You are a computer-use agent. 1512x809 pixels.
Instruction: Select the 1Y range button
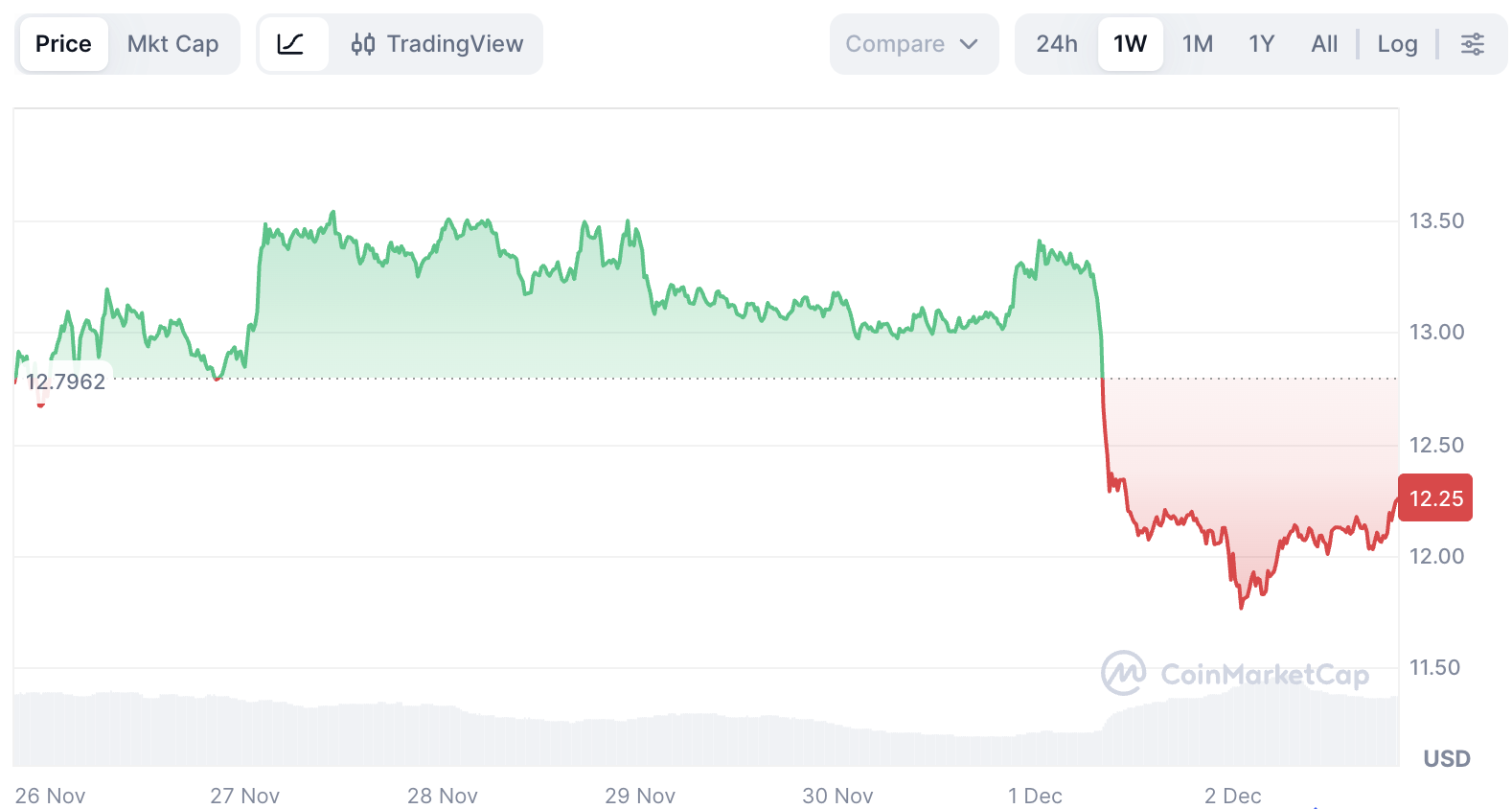[x=1261, y=43]
